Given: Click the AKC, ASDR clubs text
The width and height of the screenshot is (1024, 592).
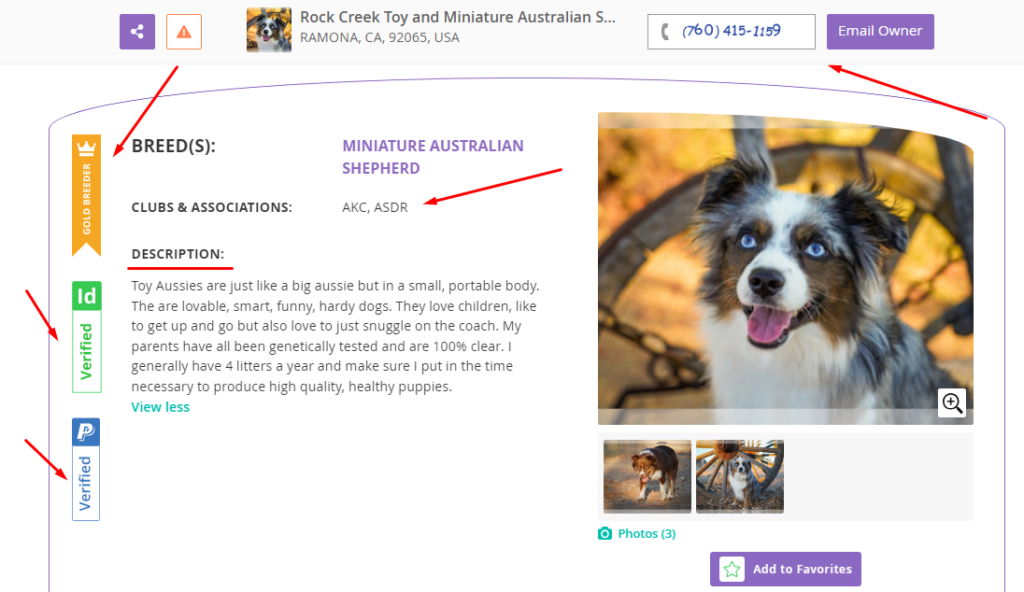Looking at the screenshot, I should [x=375, y=207].
